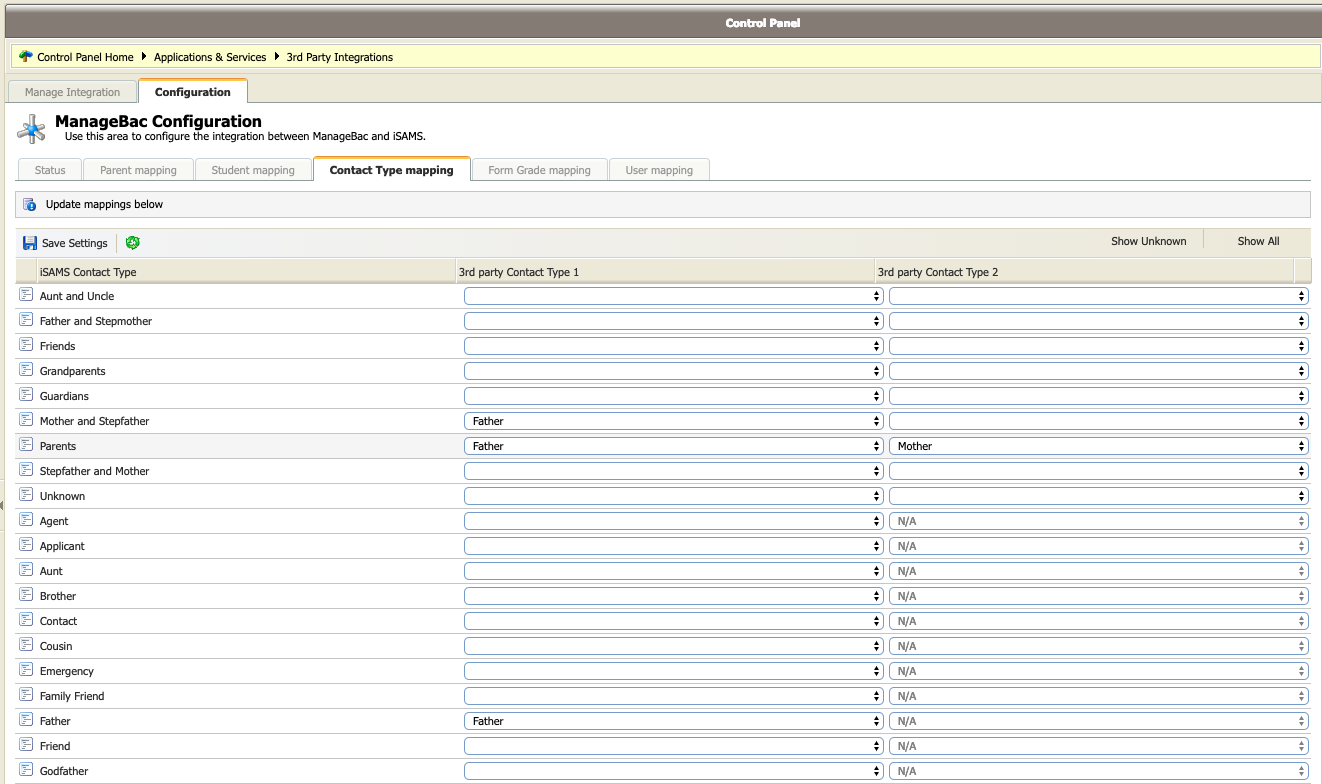Open the Student mapping tab
Viewport: 1322px width, 784px height.
[253, 170]
